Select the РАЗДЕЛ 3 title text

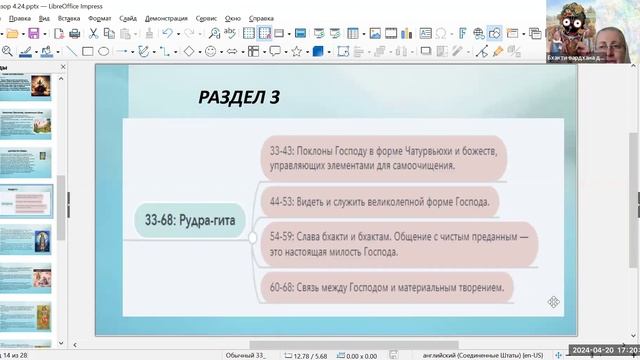point(239,98)
